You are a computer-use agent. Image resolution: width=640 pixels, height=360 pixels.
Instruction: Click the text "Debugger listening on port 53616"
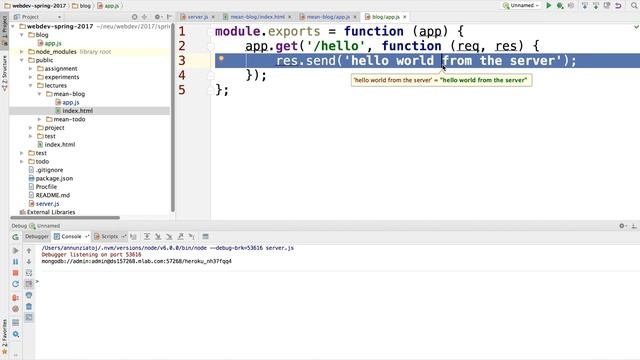(91, 255)
